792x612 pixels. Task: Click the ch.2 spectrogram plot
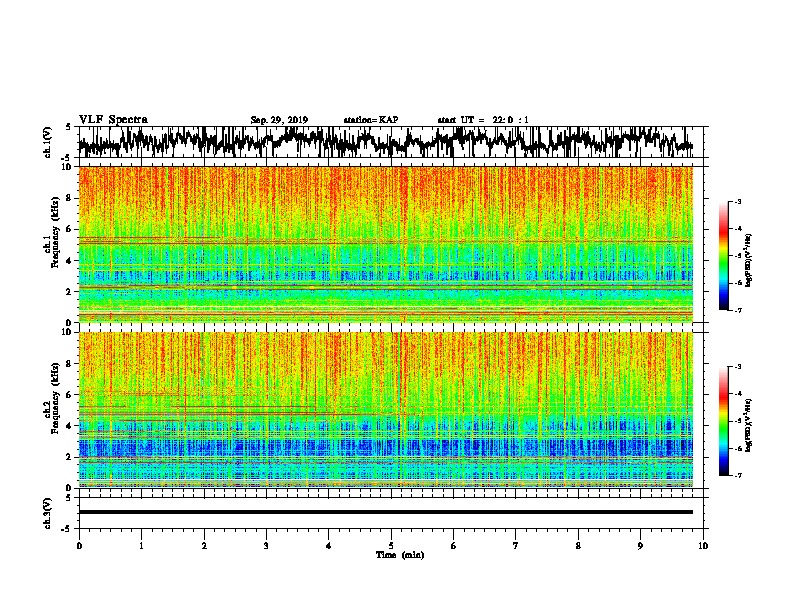386,410
